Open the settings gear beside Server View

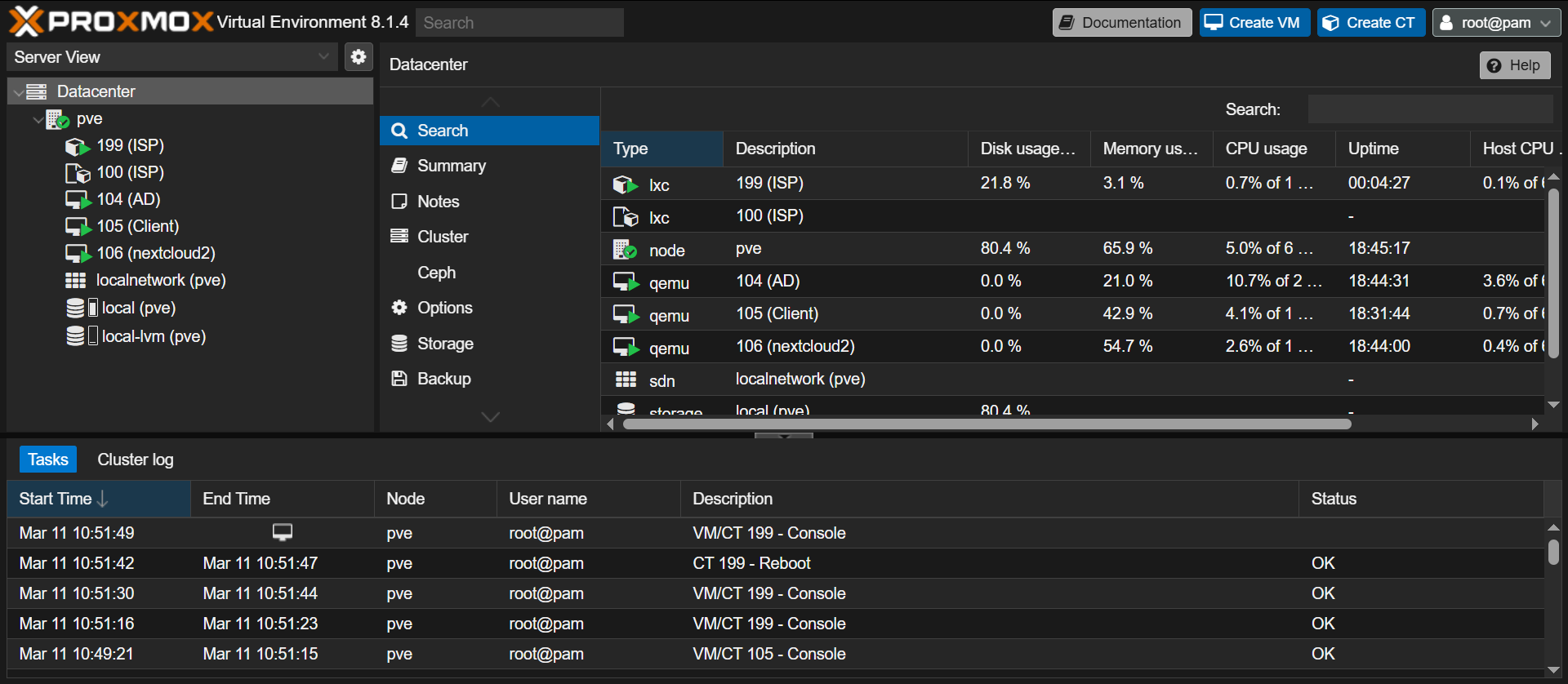pos(358,57)
